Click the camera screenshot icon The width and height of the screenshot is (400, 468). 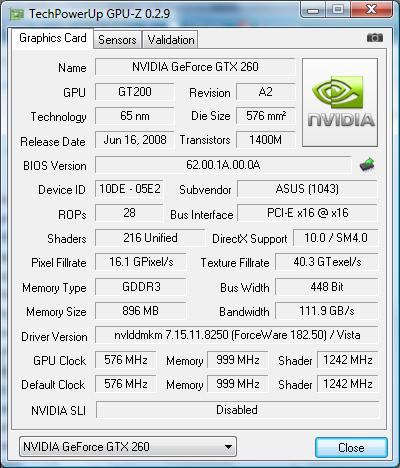click(x=375, y=38)
